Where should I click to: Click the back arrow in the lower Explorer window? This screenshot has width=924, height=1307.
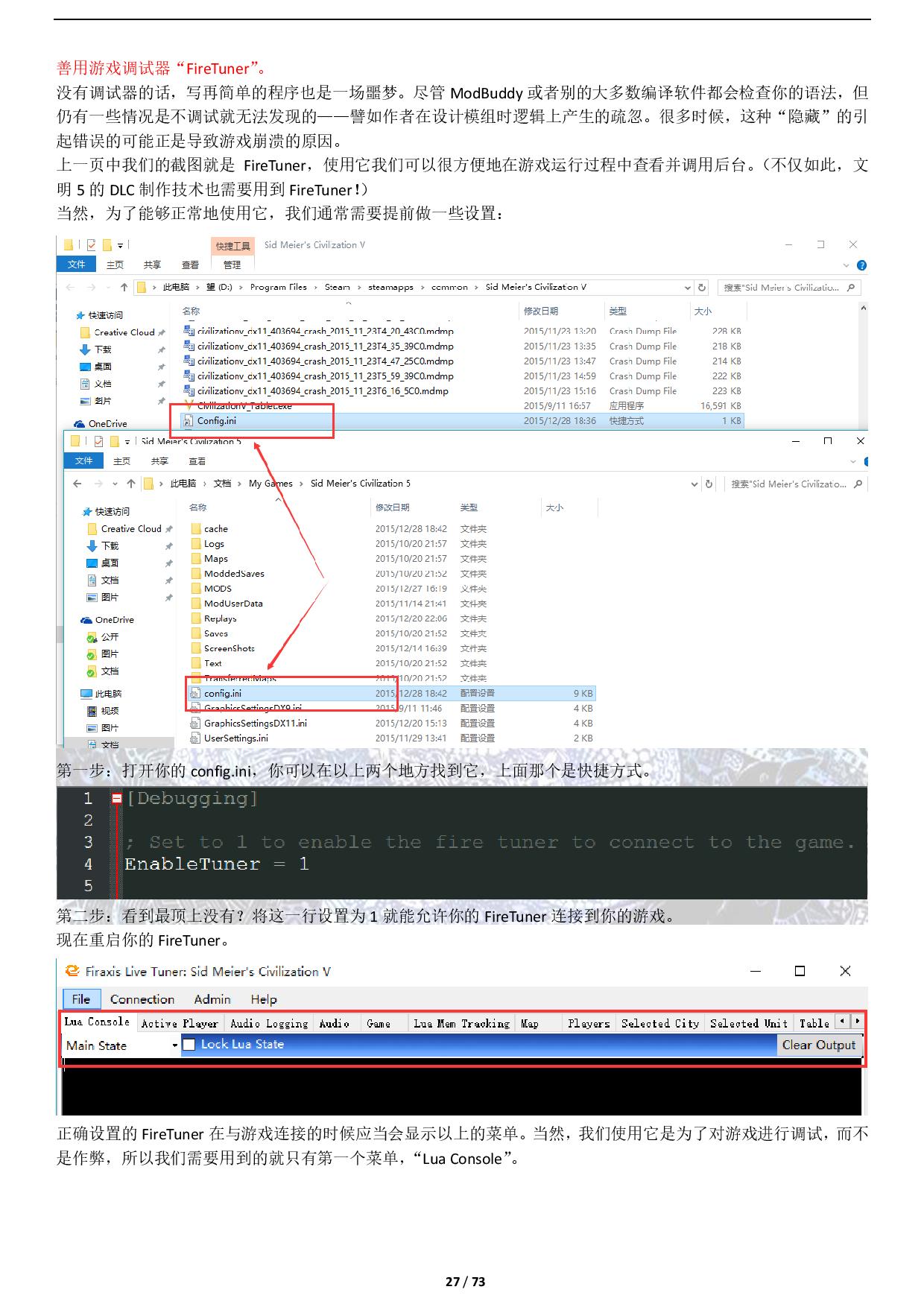(x=77, y=484)
